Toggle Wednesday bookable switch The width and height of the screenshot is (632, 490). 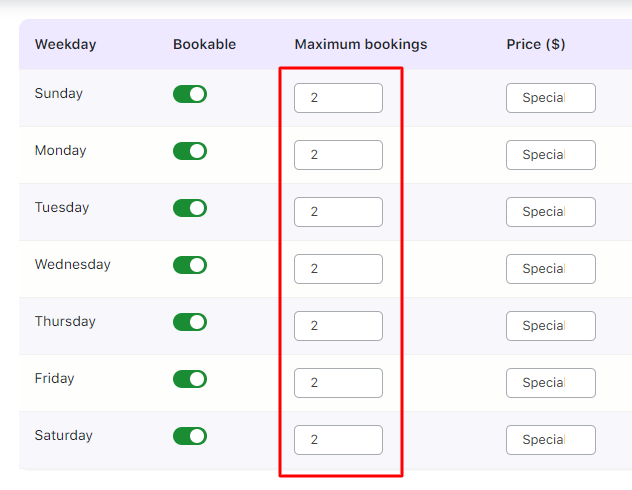(190, 265)
